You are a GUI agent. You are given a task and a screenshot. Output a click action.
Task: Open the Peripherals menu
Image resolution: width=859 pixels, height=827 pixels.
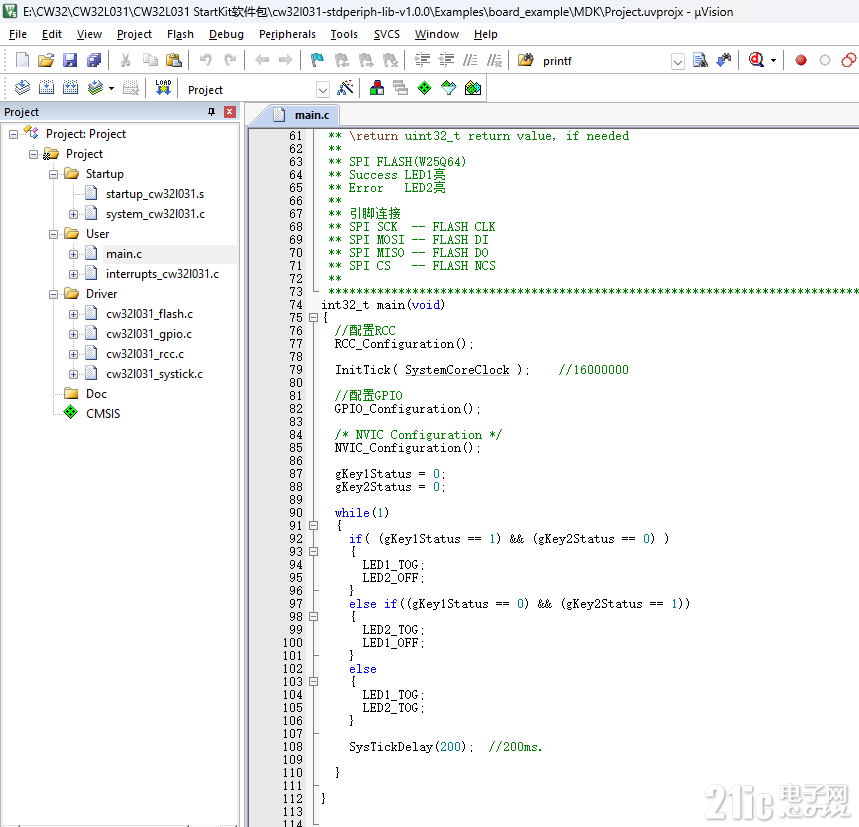point(287,34)
